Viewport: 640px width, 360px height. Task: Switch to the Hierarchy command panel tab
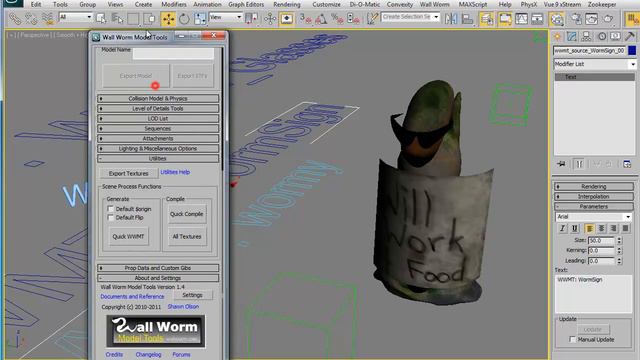(587, 37)
